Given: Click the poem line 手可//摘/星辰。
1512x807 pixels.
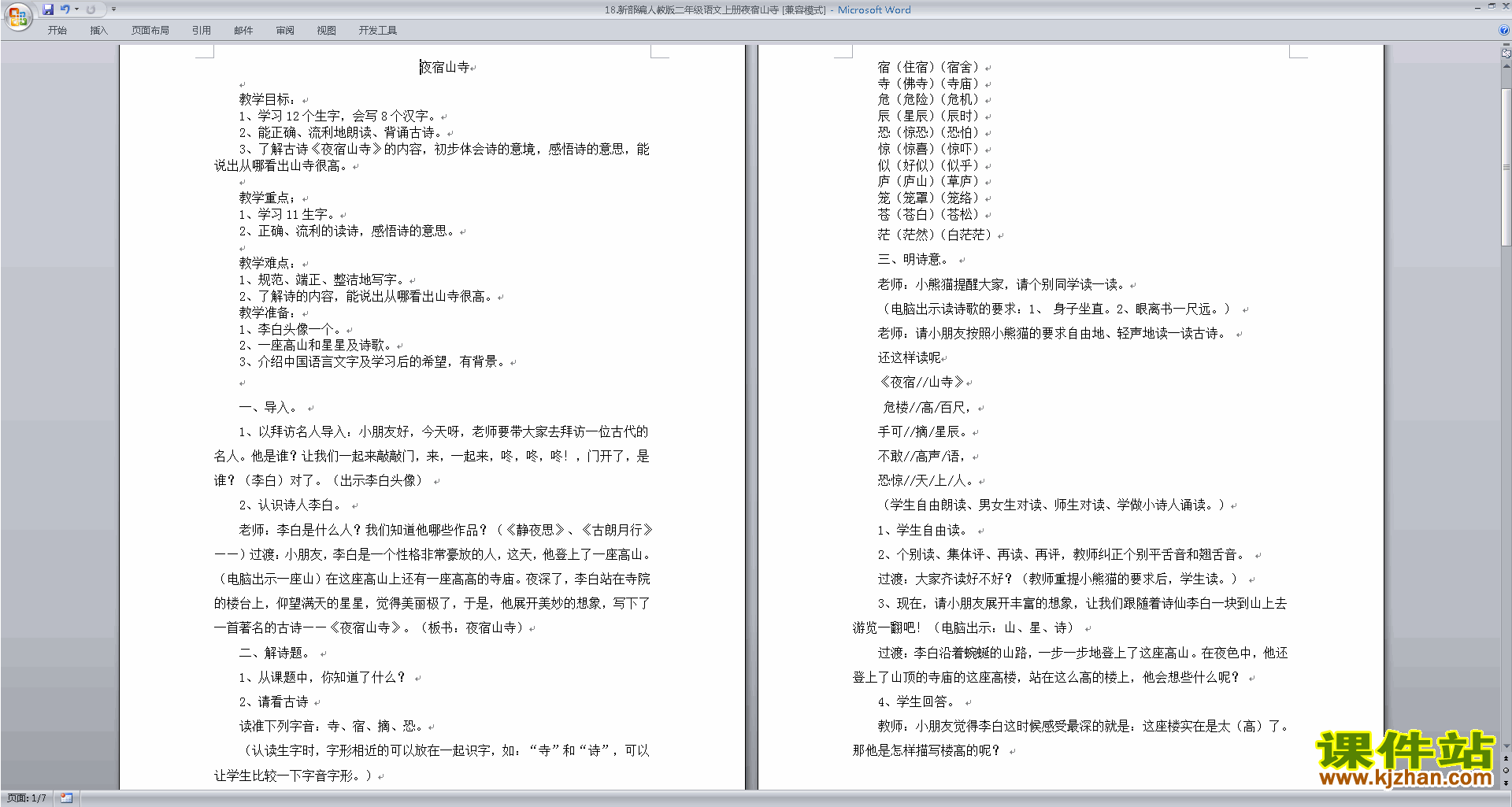Looking at the screenshot, I should pyautogui.click(x=924, y=431).
